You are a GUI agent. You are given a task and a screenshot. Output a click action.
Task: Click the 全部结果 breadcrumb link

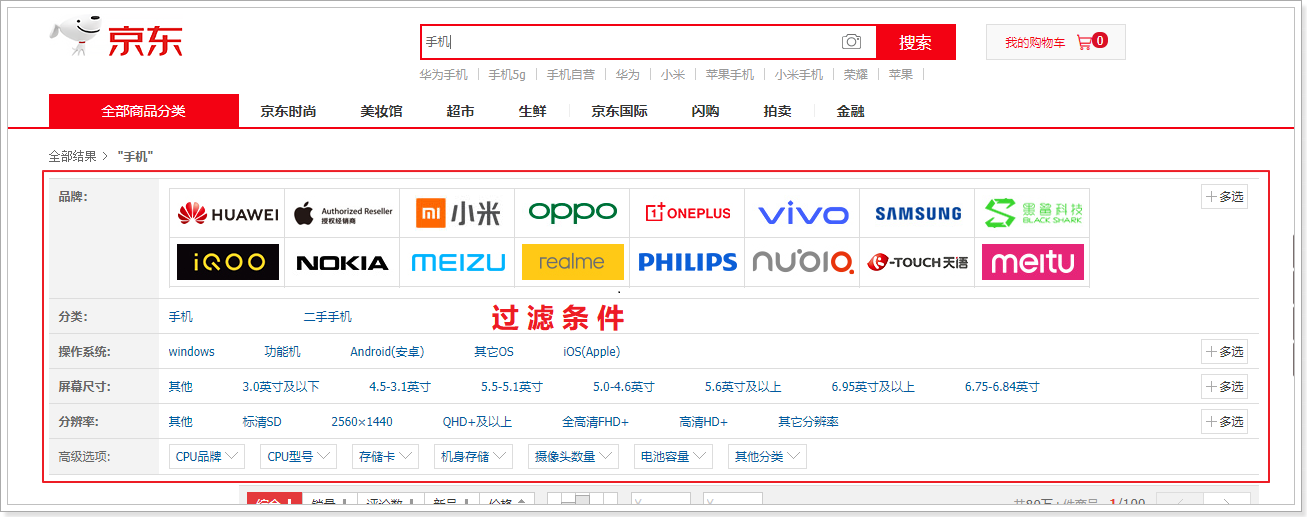pyautogui.click(x=73, y=156)
